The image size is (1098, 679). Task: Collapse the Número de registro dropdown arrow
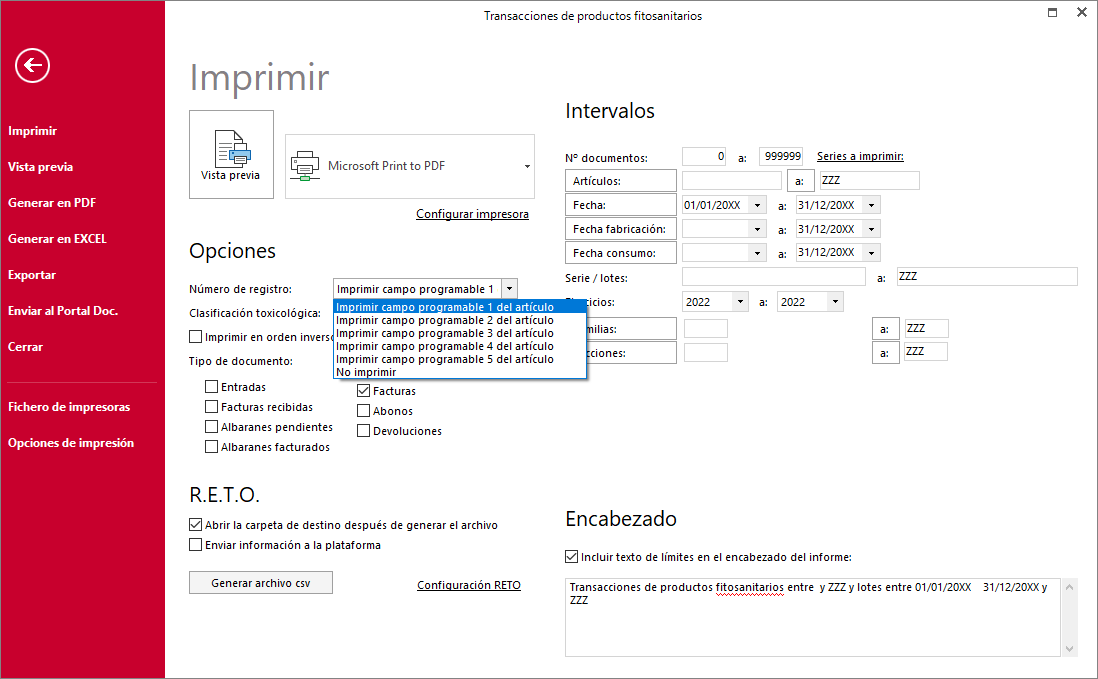coord(510,288)
